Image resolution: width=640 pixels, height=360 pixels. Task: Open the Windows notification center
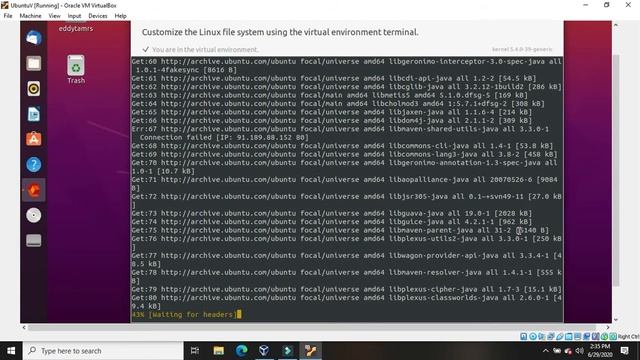[x=624, y=351]
